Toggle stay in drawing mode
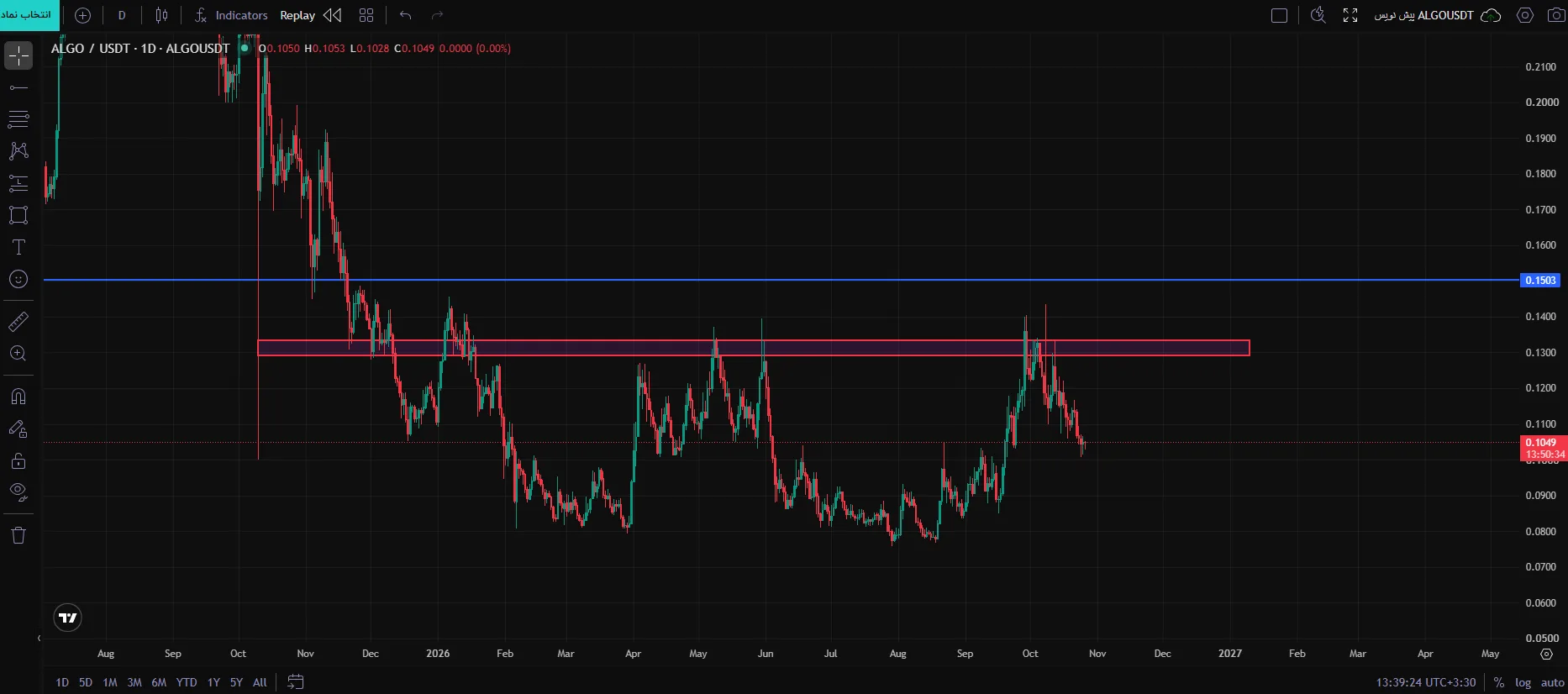The width and height of the screenshot is (1568, 694). pyautogui.click(x=18, y=428)
